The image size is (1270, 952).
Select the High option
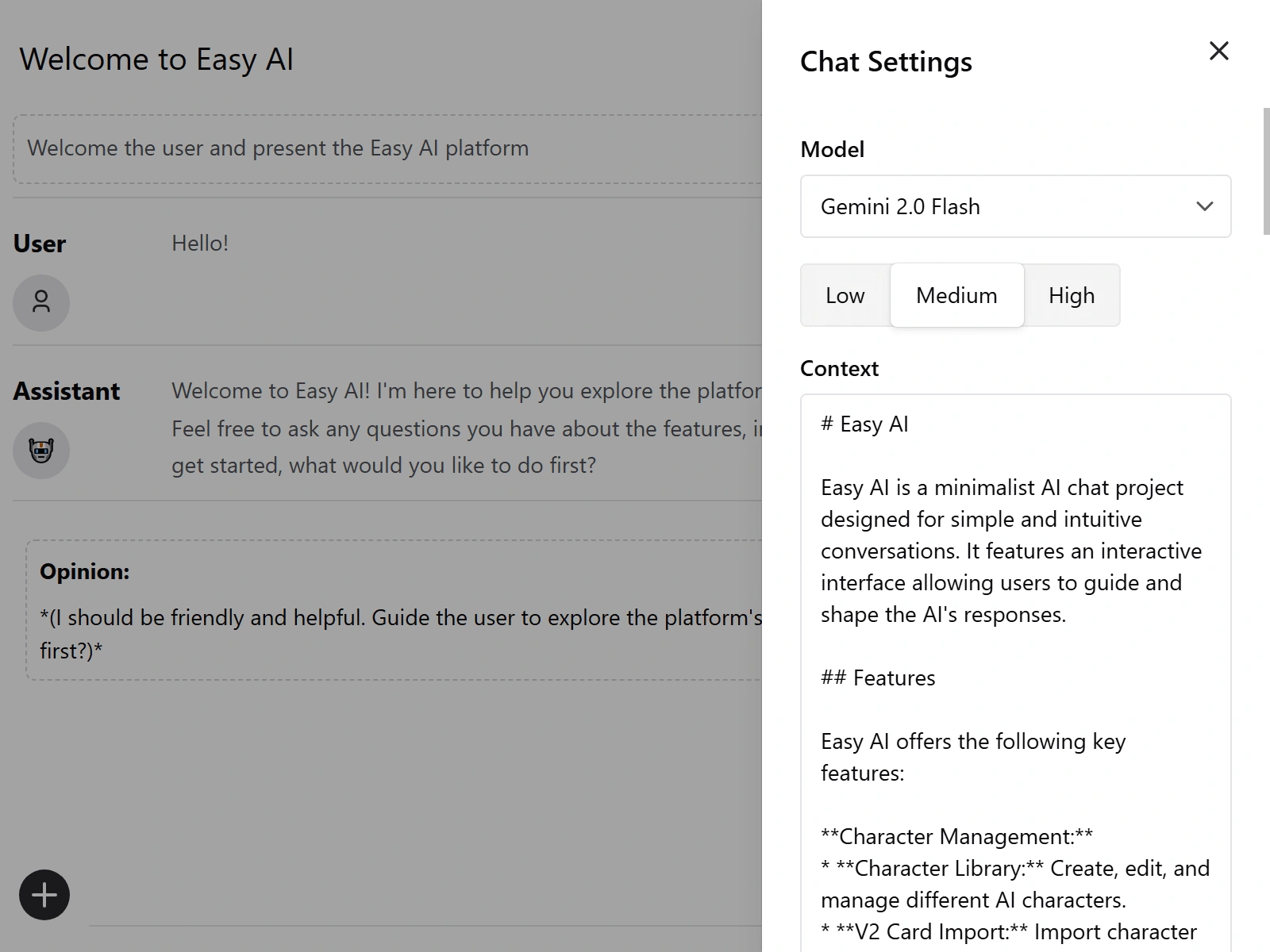pyautogui.click(x=1072, y=295)
